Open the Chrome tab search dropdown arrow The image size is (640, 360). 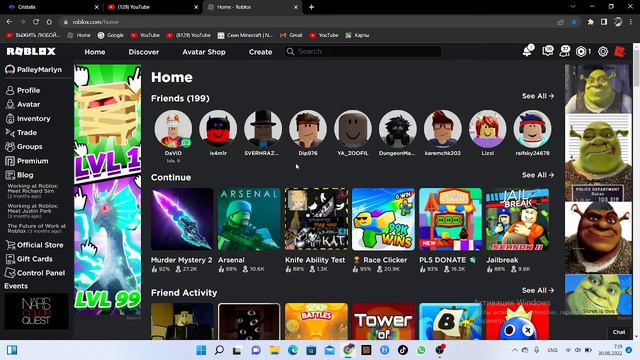pos(573,7)
